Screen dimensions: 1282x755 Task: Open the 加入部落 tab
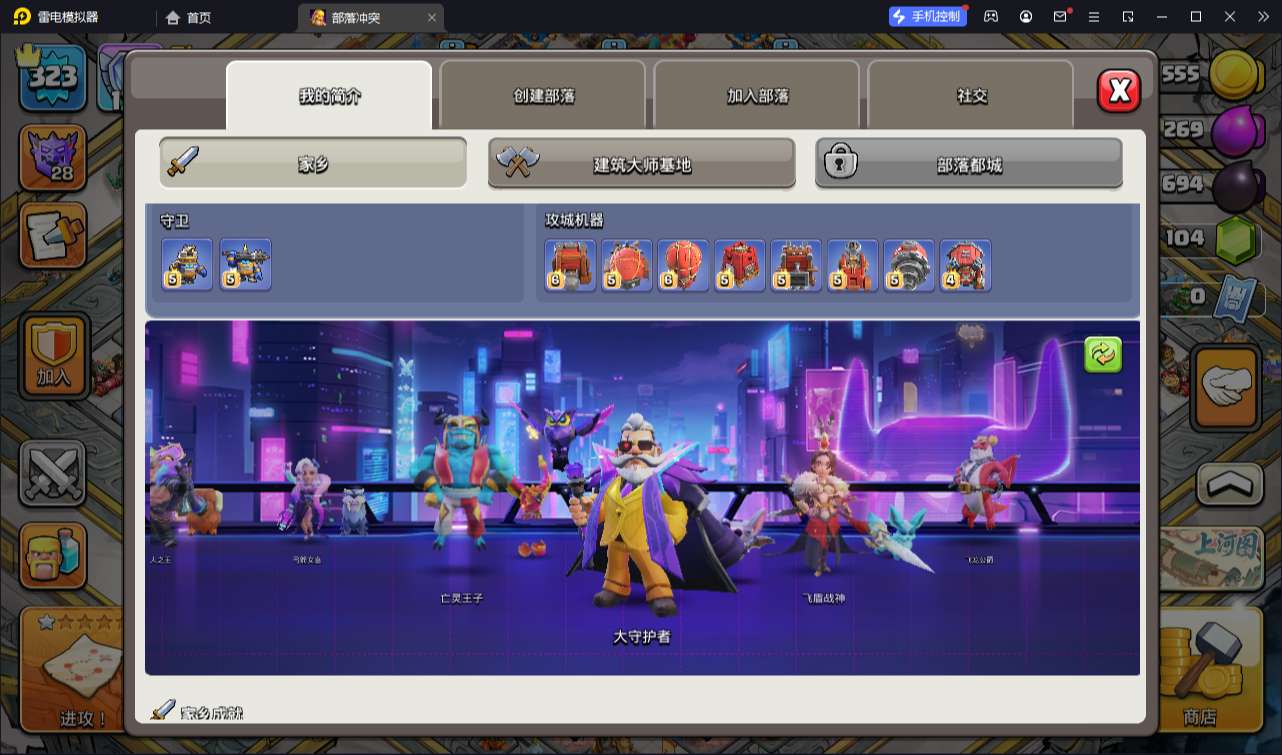(757, 96)
